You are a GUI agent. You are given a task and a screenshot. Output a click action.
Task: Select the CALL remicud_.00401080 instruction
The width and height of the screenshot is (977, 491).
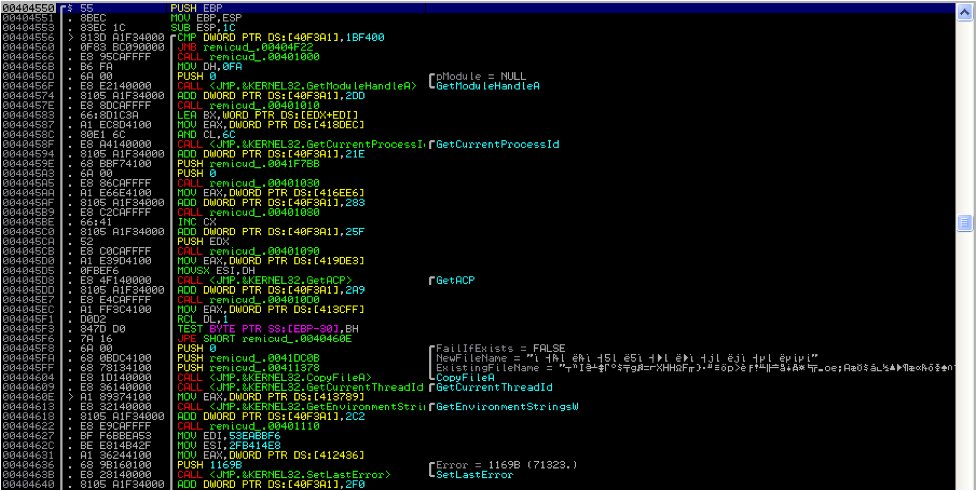[x=249, y=212]
